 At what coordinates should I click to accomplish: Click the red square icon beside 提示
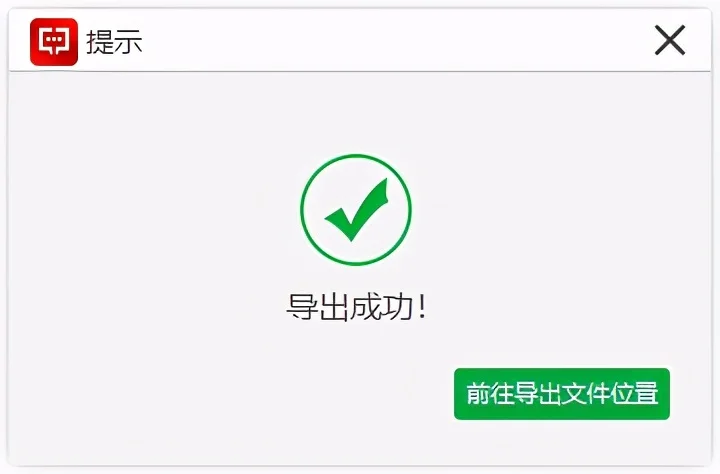coord(54,42)
